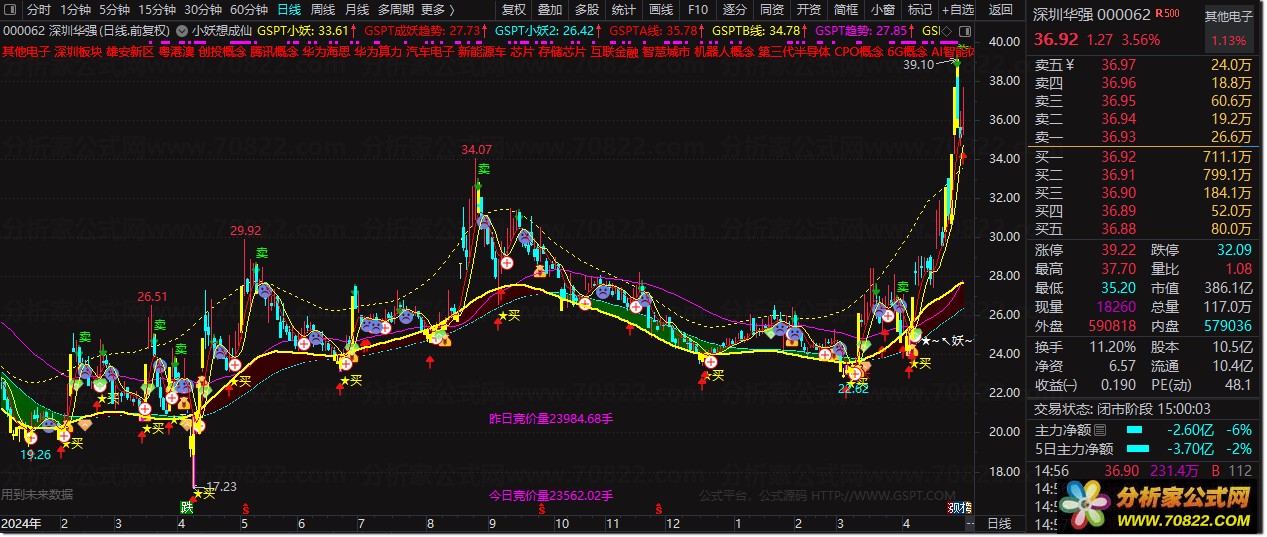This screenshot has width=1267, height=537.
Task: Click the +自选 add to watchlist button
Action: click(x=958, y=10)
